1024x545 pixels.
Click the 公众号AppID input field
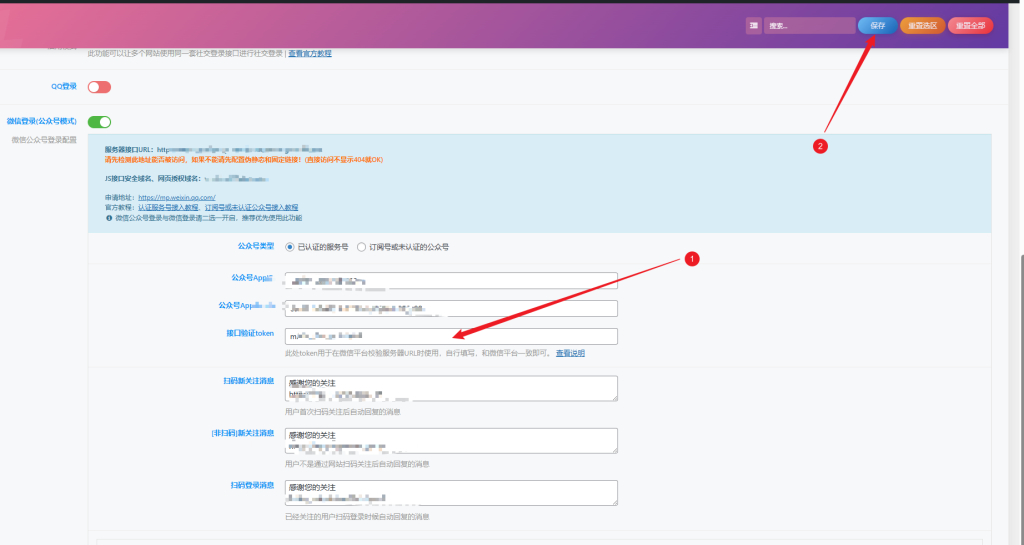pyautogui.click(x=450, y=281)
